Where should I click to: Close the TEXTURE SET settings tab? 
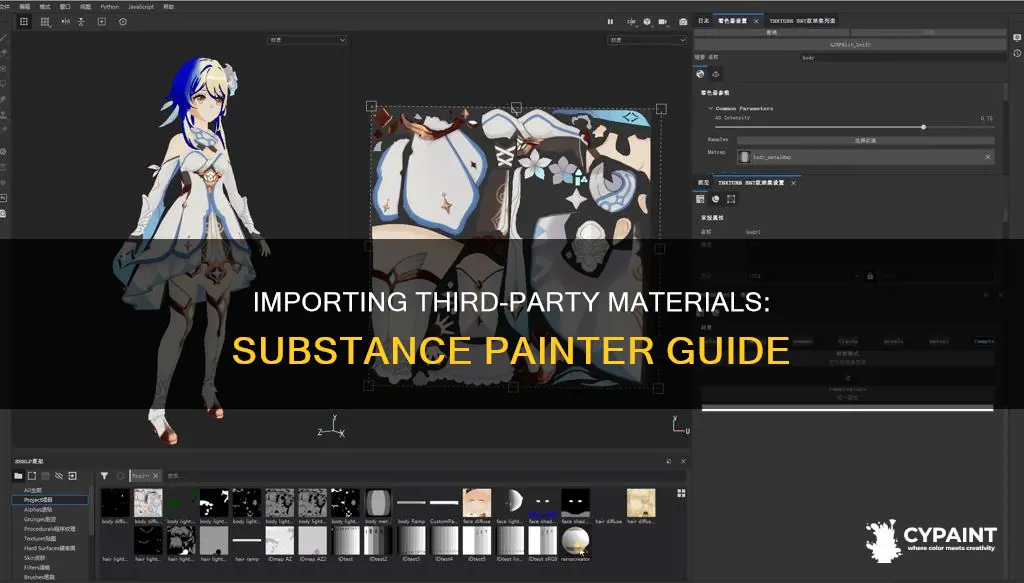pyautogui.click(x=793, y=183)
